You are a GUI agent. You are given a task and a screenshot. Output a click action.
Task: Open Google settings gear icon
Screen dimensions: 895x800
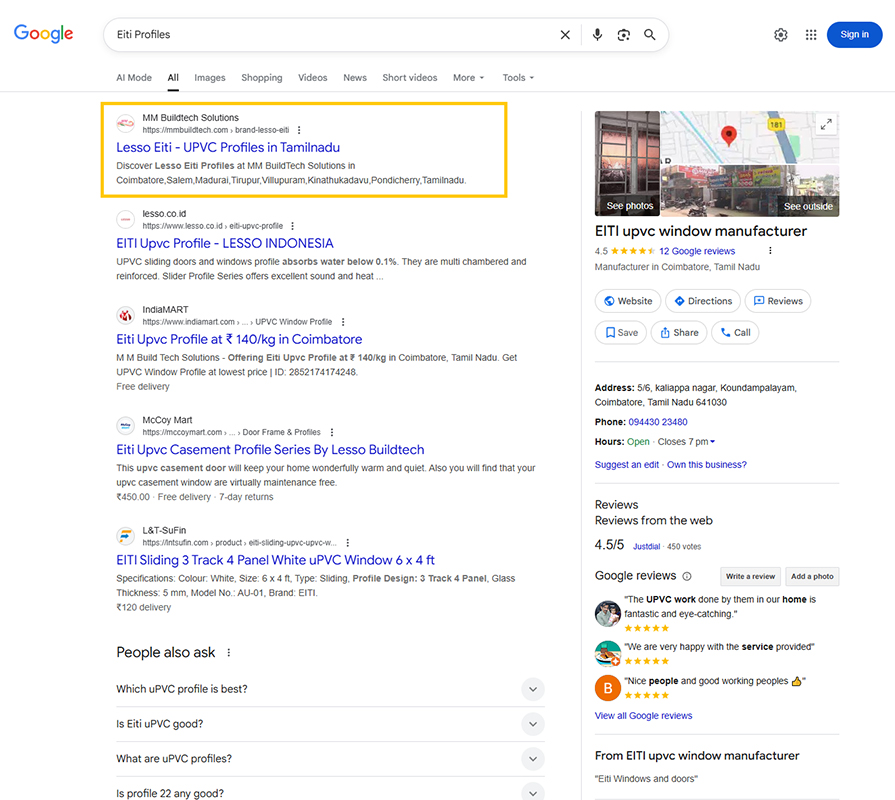click(781, 35)
